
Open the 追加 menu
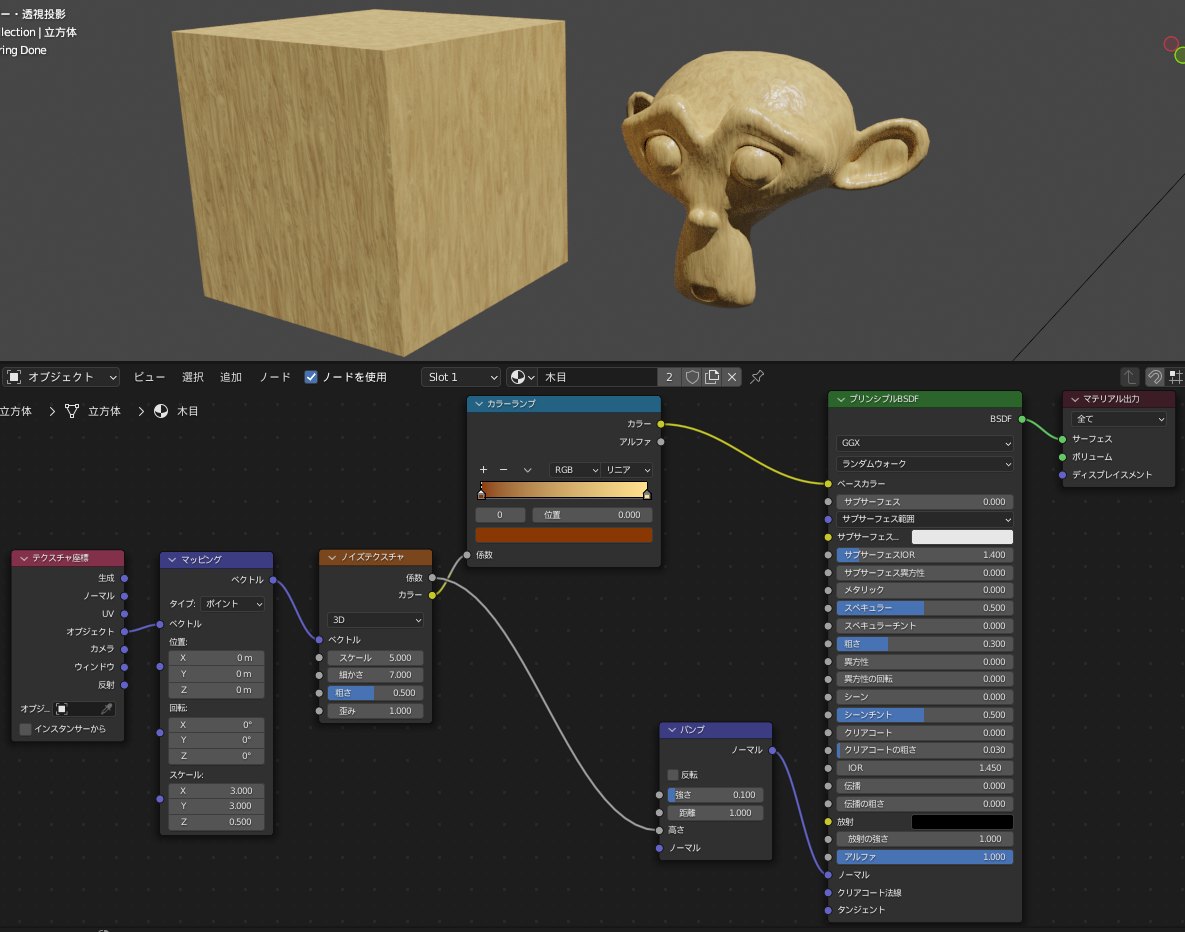click(231, 376)
